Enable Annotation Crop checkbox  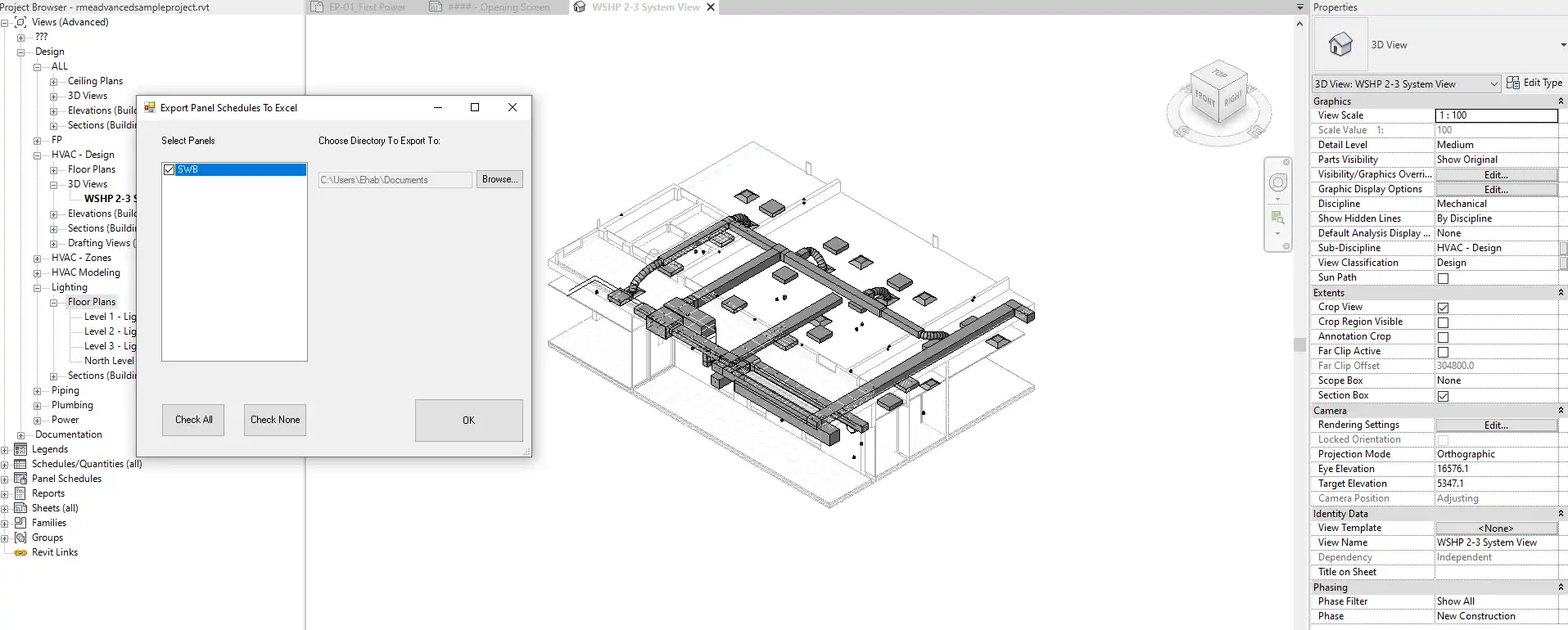[x=1444, y=337]
